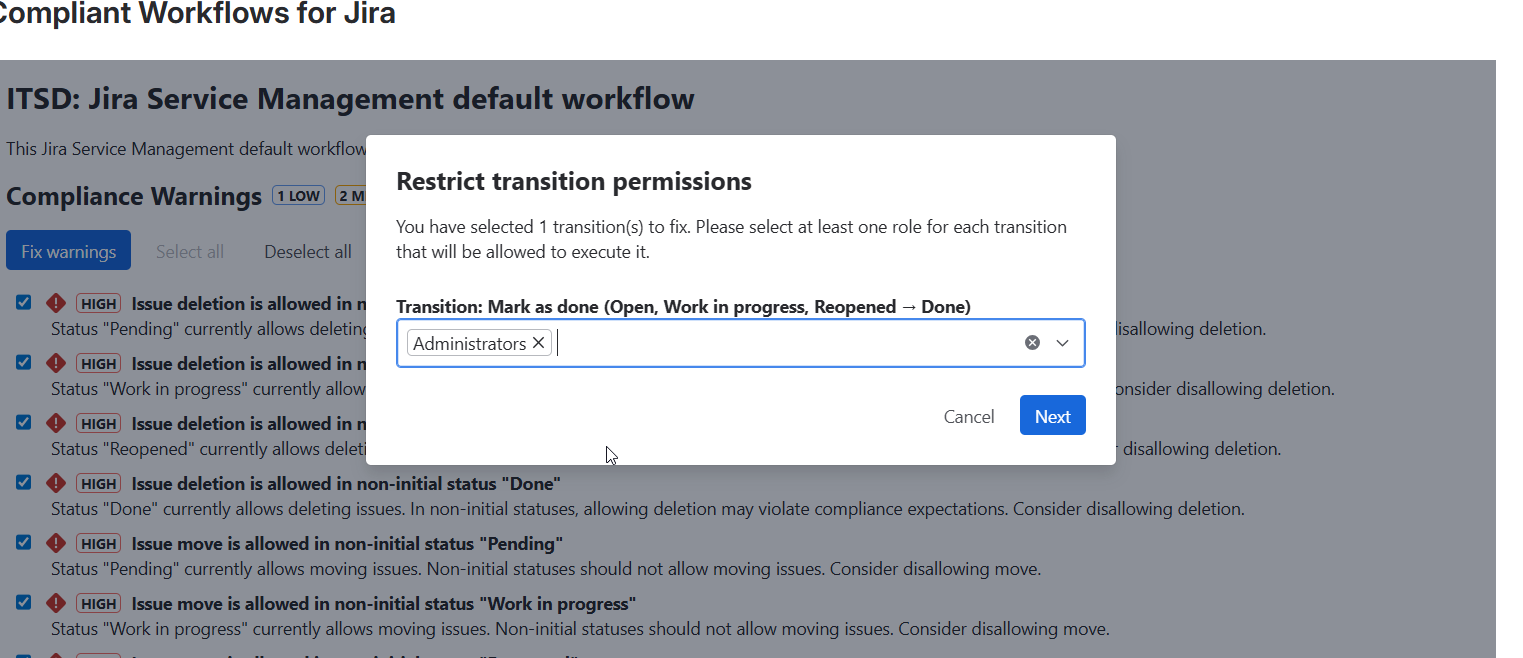The image size is (1523, 658).
Task: Click red warning icon for move "Work in progress"
Action: pyautogui.click(x=56, y=603)
